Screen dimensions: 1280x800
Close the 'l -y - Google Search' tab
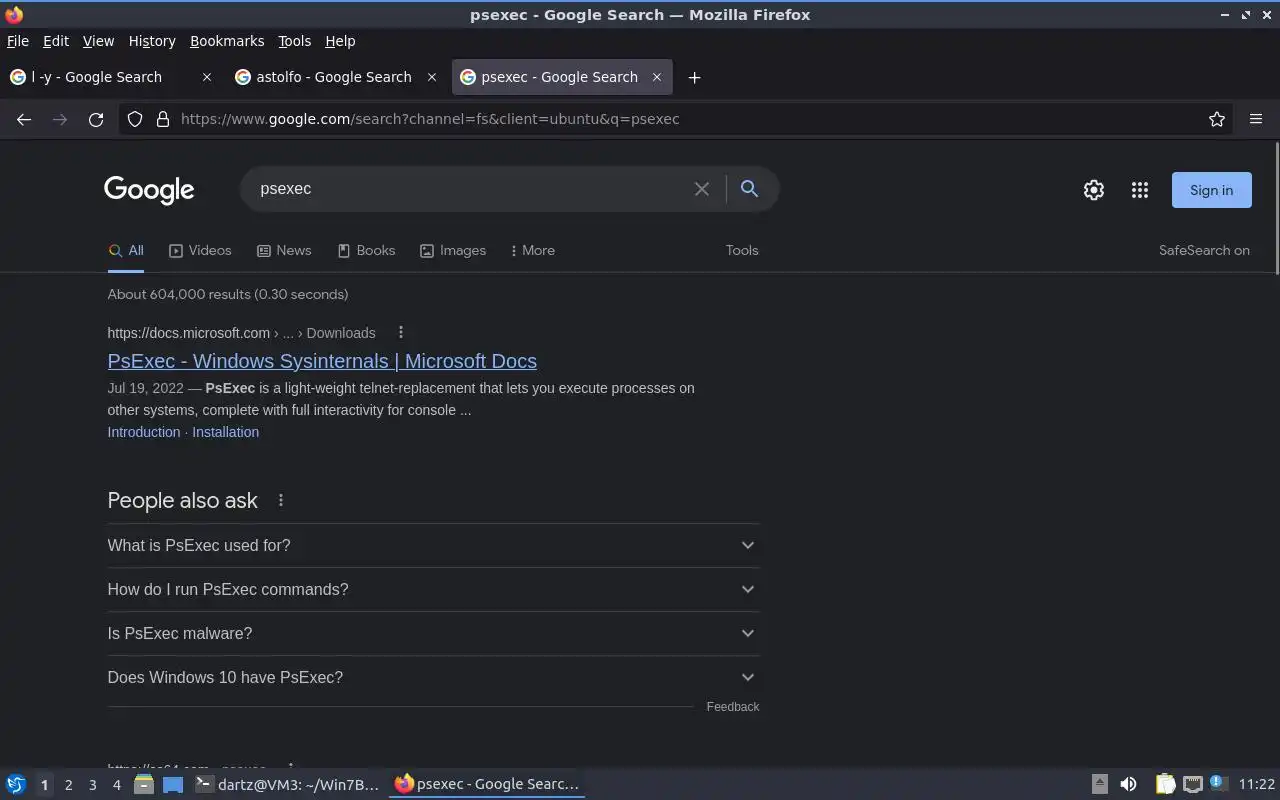(207, 77)
